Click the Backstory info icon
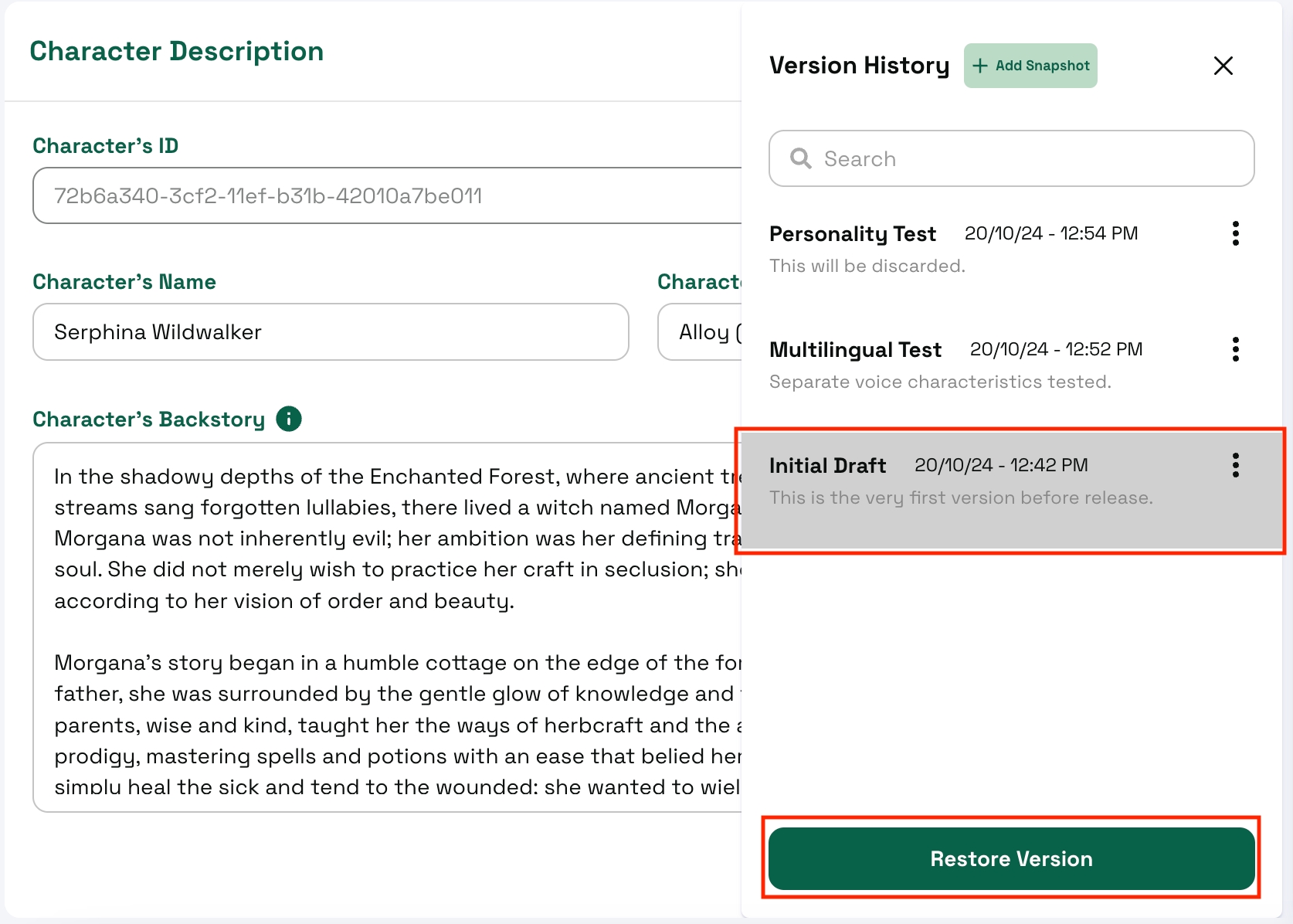The width and height of the screenshot is (1293, 924). (x=289, y=419)
